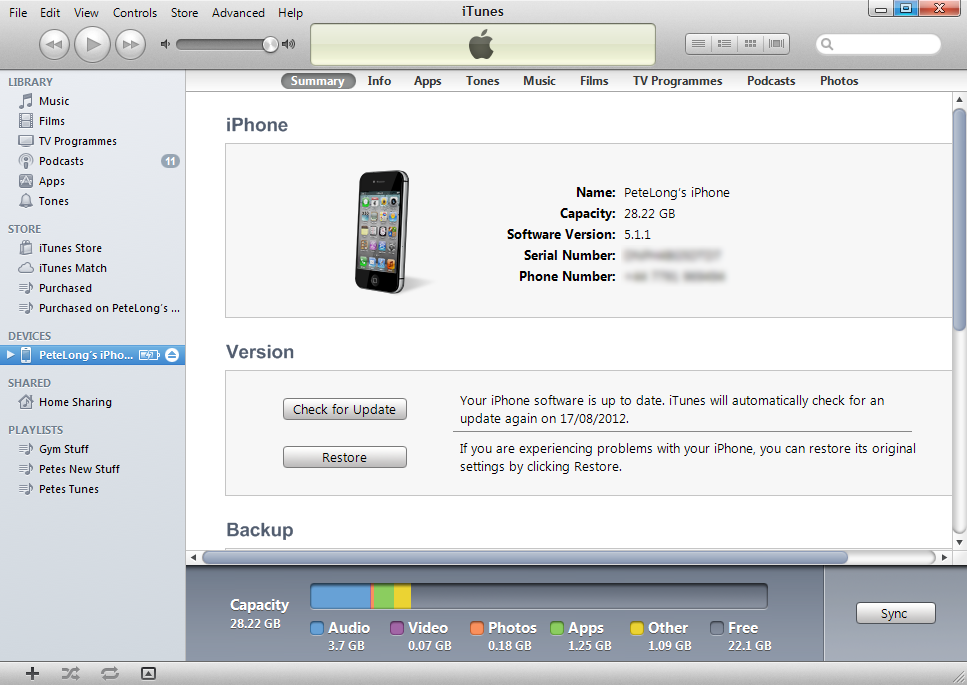Open the Advanced menu
The width and height of the screenshot is (967, 685).
tap(238, 12)
